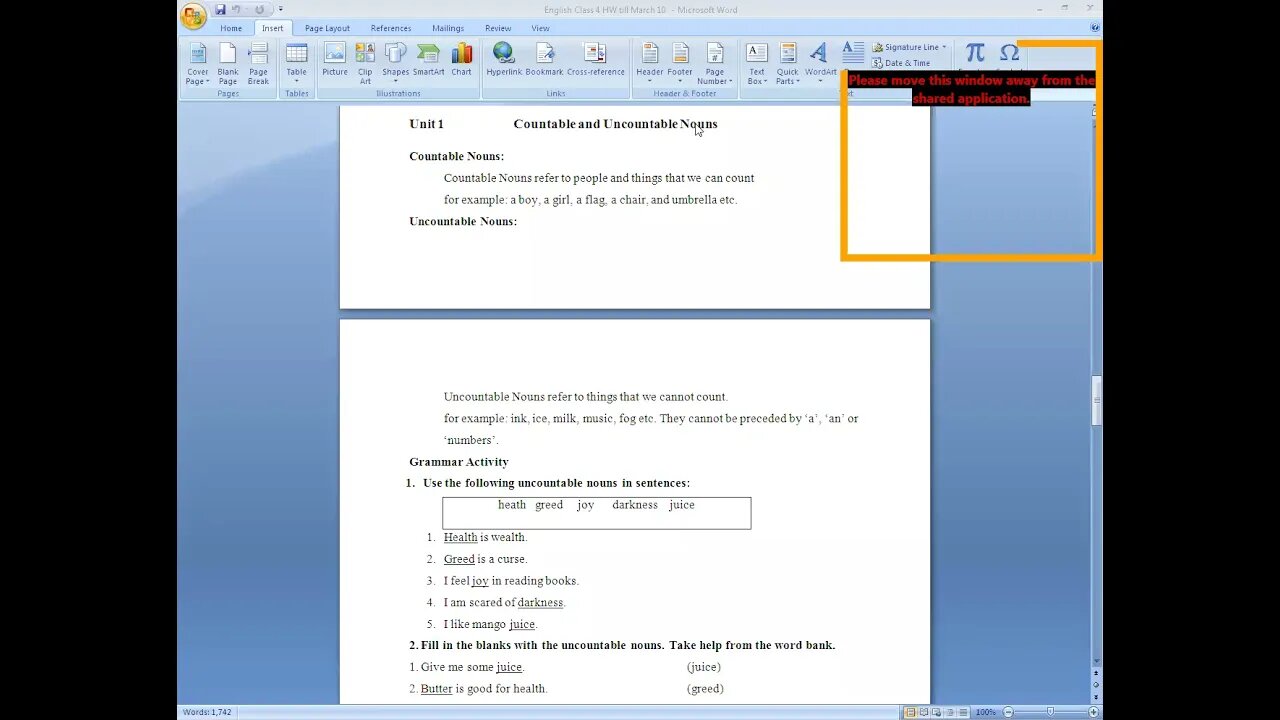Click the Undo icon in quick access toolbar
1280x720 pixels.
(237, 9)
